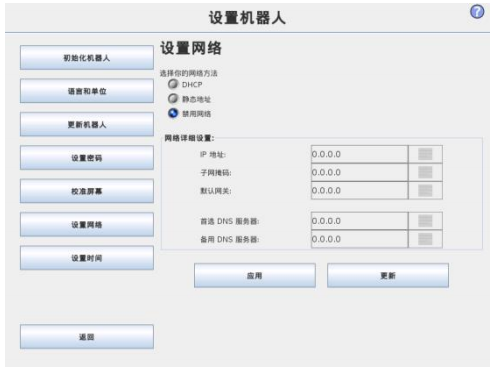Click keypad icon beside 子网掩码 field
496x371 pixels.
tap(425, 172)
